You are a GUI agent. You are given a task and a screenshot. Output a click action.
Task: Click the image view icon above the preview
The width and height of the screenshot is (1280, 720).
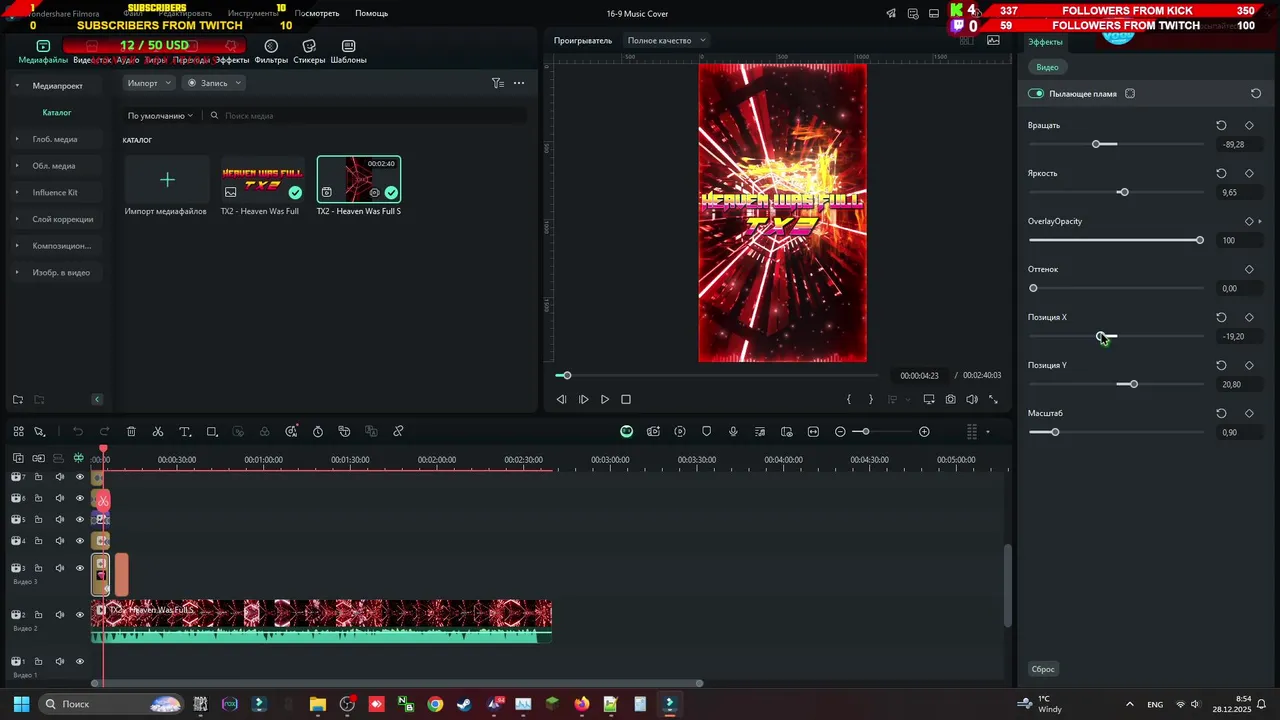tap(993, 40)
